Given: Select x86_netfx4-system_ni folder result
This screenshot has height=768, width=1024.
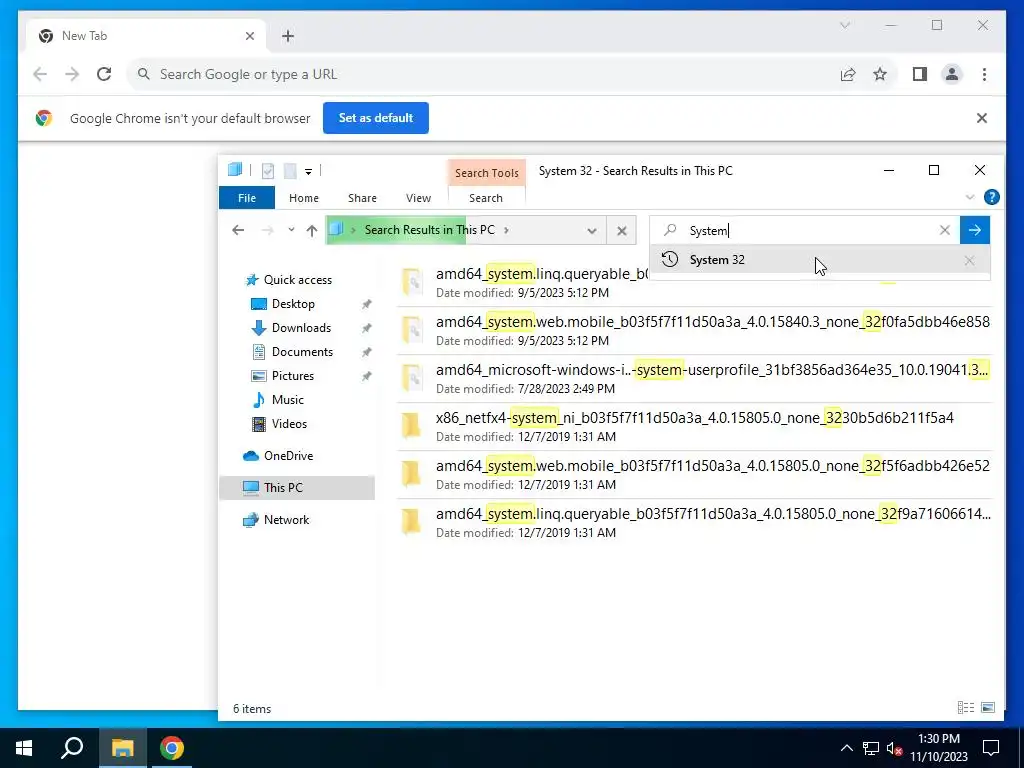Looking at the screenshot, I should 695,427.
